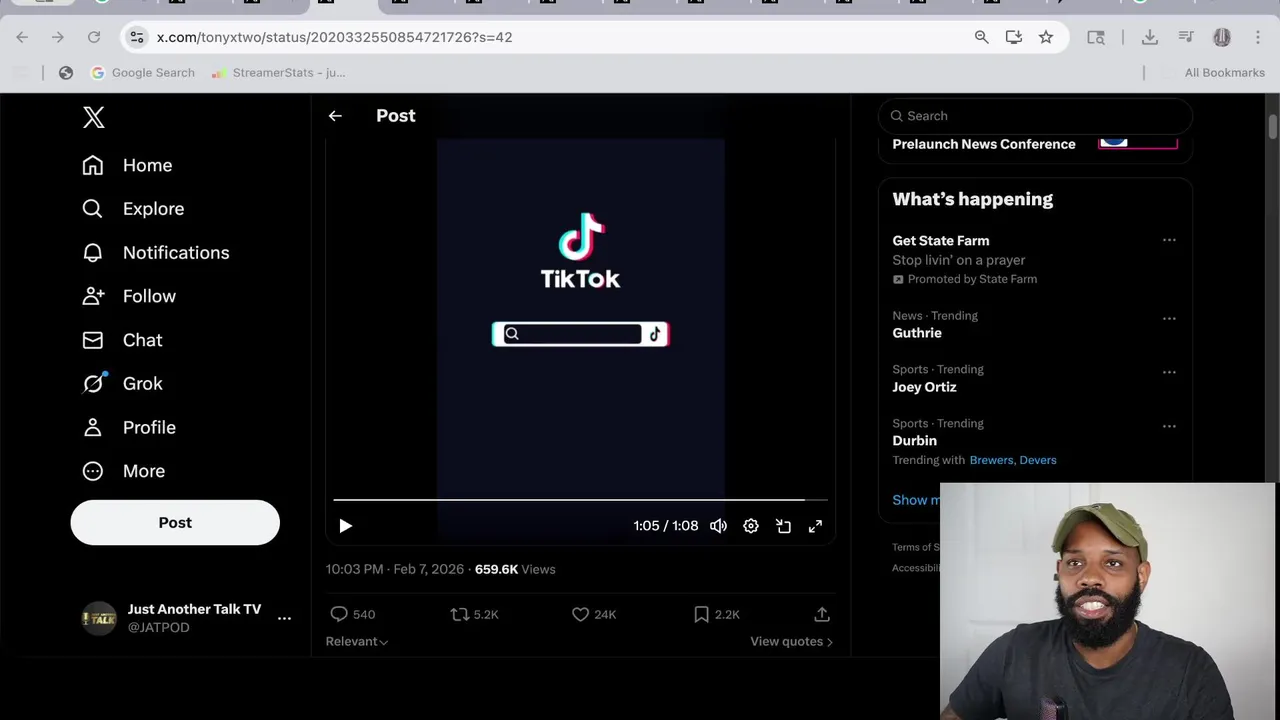Screen dimensions: 1280x720
Task: Open options for State Farm trend
Action: [1169, 240]
